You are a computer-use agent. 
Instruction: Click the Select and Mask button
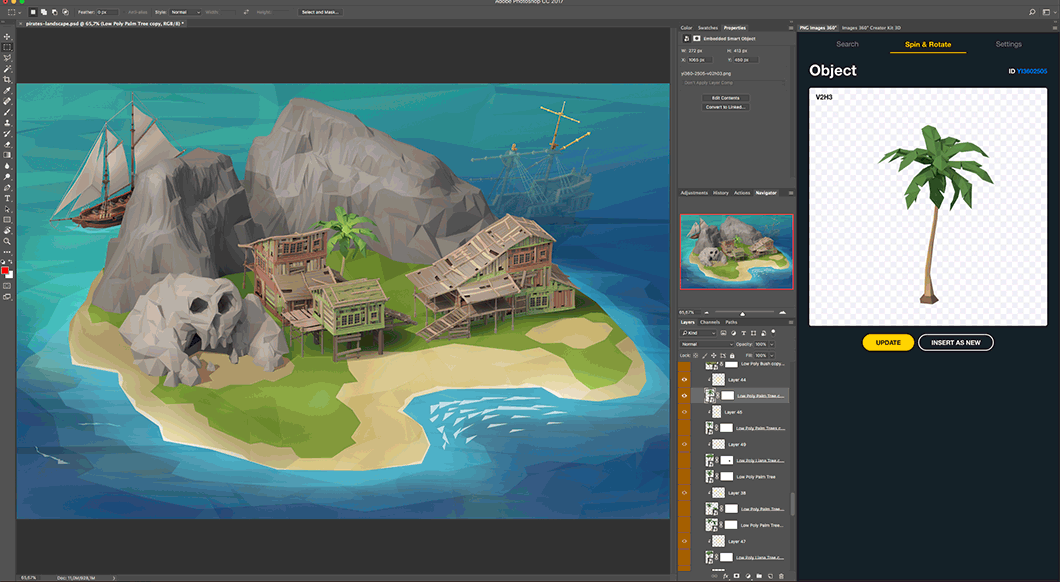tap(320, 12)
